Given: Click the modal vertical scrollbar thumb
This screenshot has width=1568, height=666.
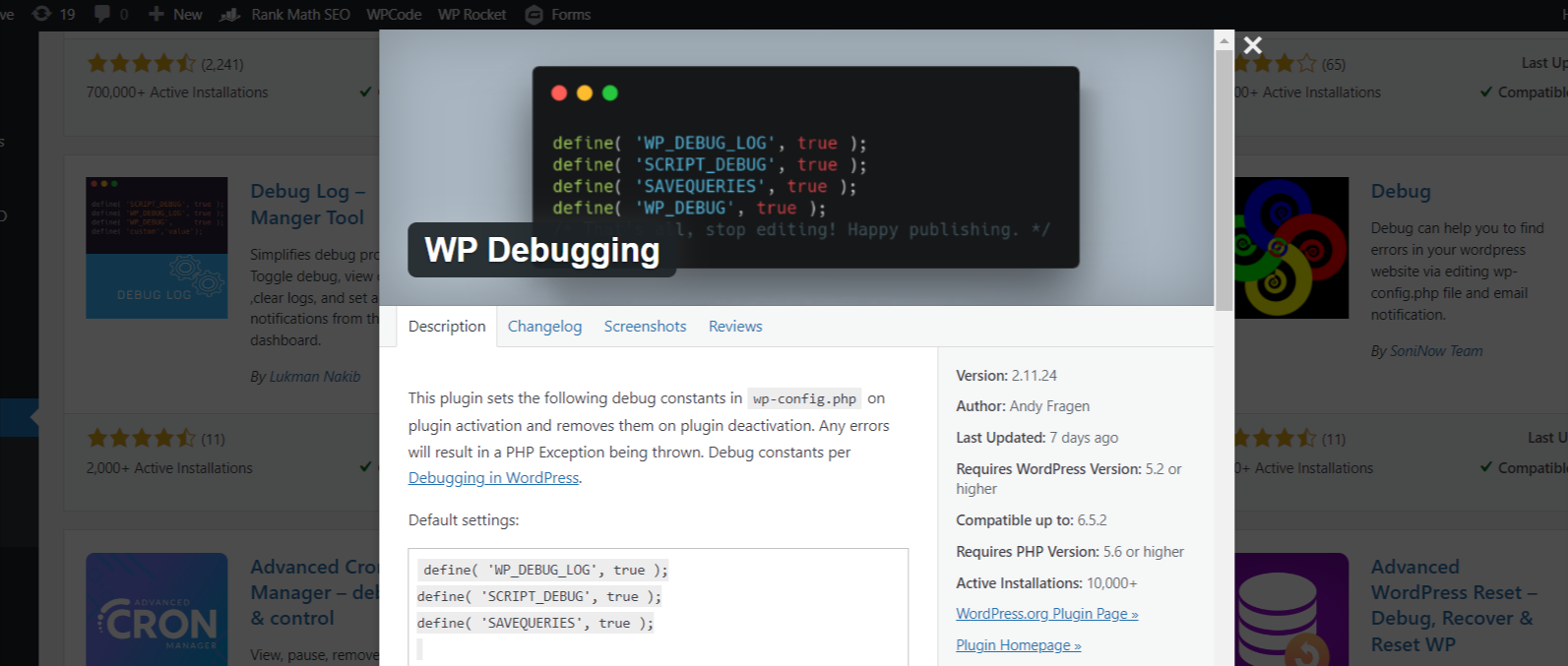Looking at the screenshot, I should tap(1223, 180).
